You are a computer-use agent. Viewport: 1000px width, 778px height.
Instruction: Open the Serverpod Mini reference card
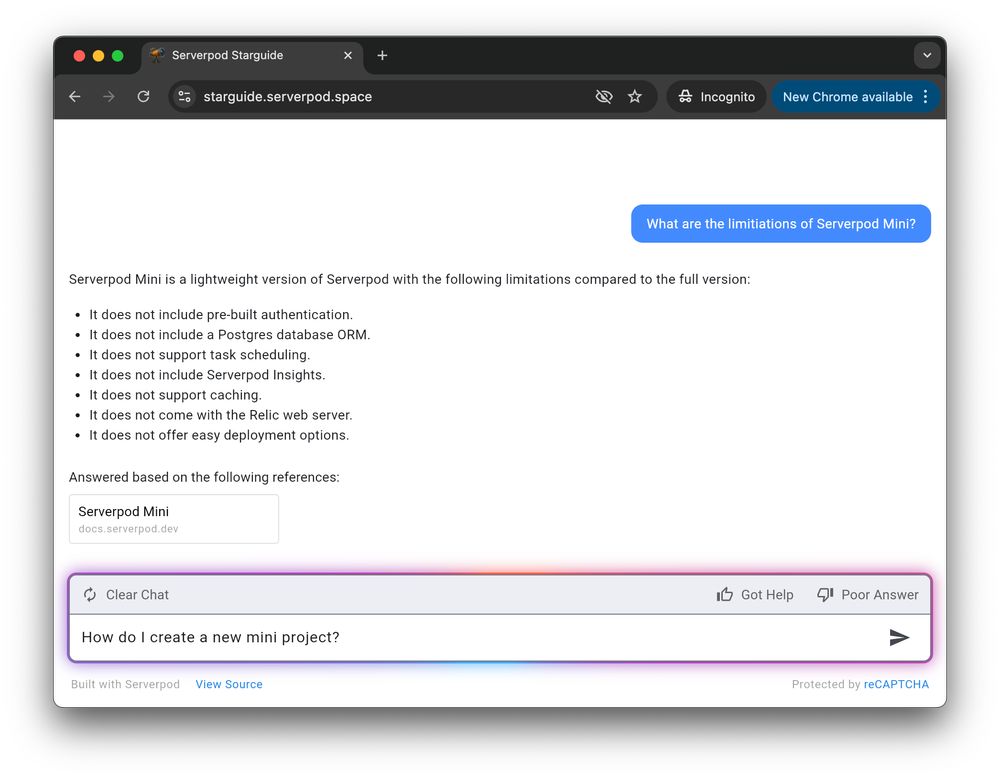point(173,519)
